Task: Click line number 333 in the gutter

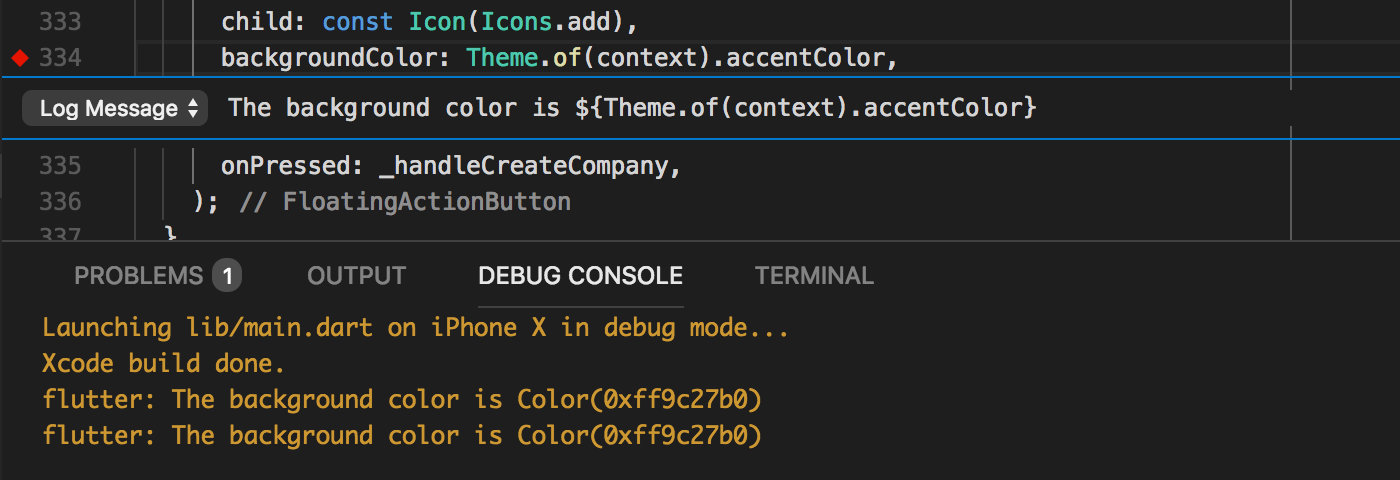Action: point(60,21)
